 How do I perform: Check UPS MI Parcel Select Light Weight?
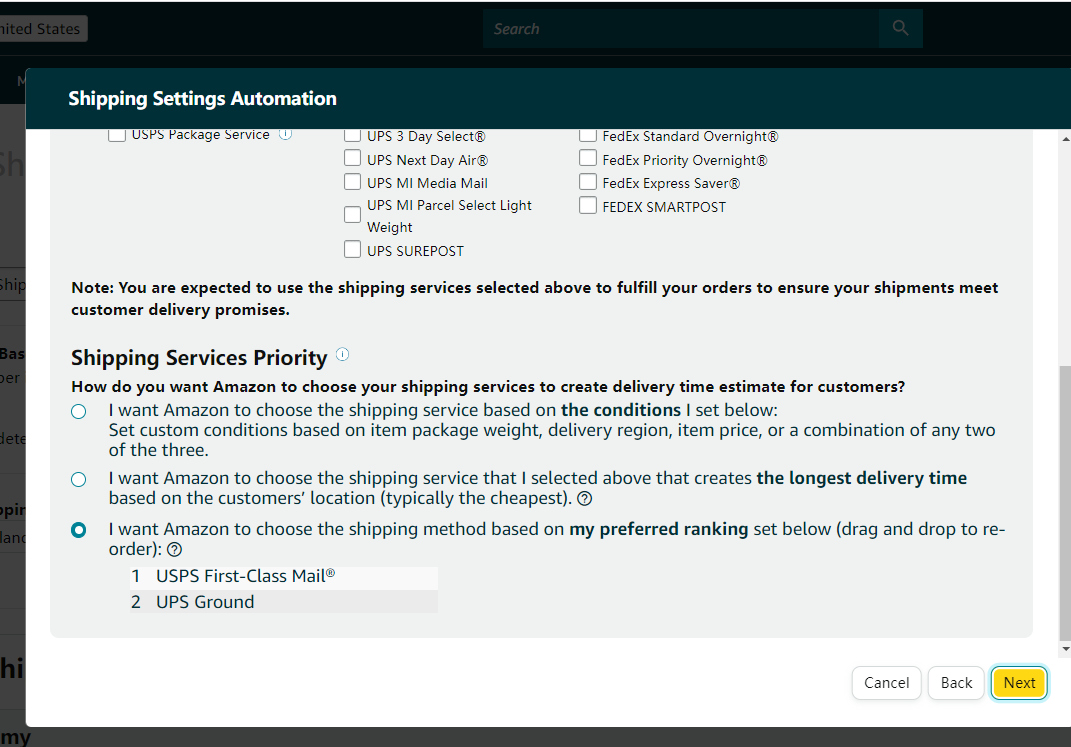[x=352, y=214]
